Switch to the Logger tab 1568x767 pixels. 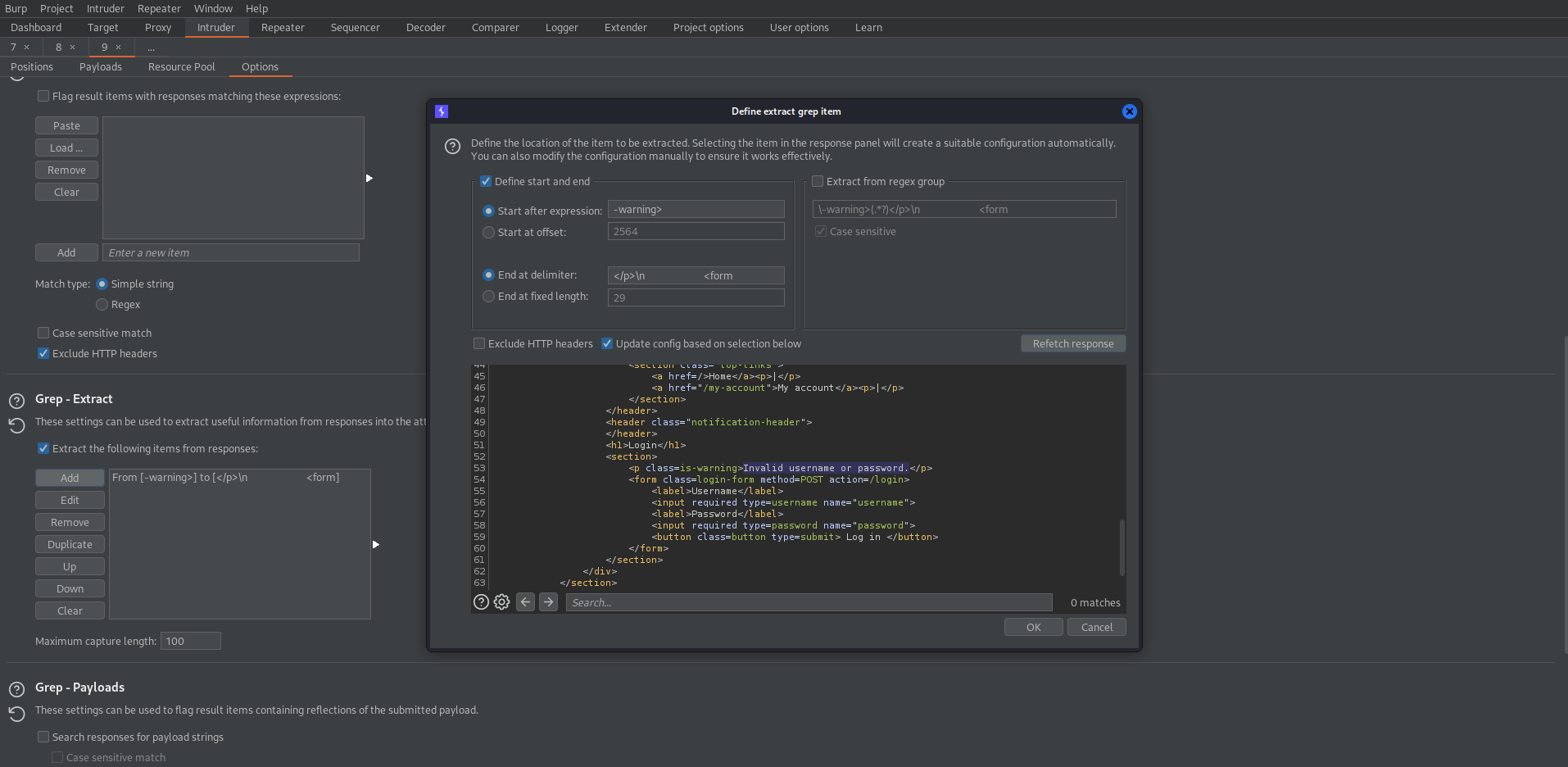pyautogui.click(x=562, y=27)
